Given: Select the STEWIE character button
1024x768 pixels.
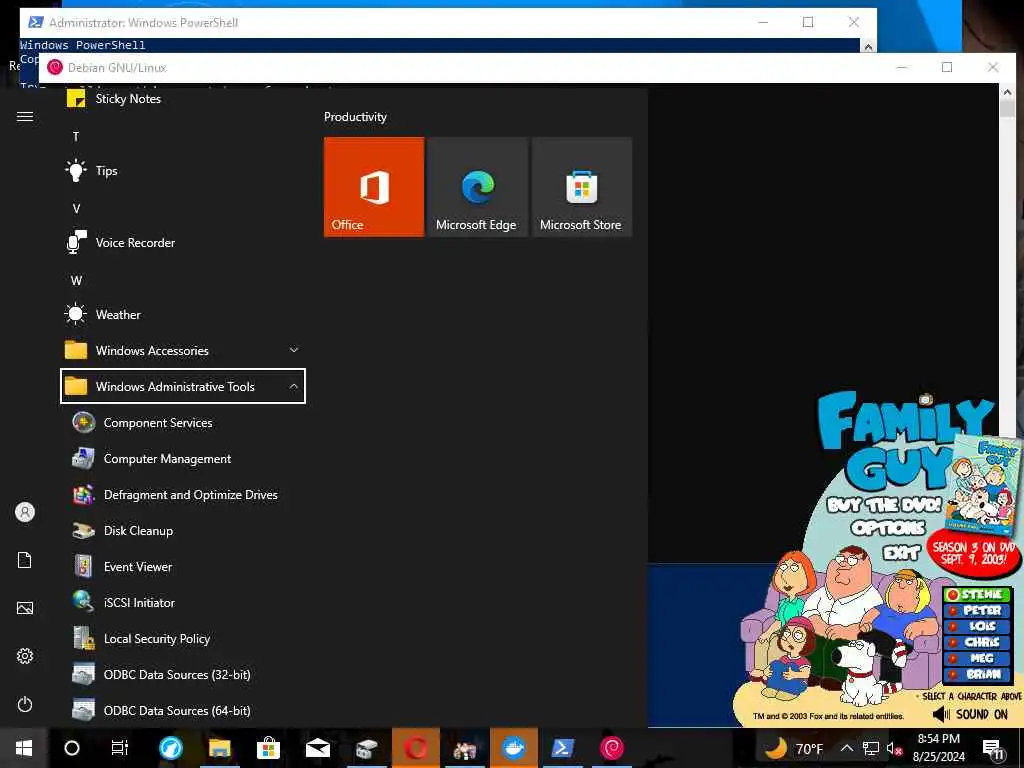Looking at the screenshot, I should [x=978, y=594].
